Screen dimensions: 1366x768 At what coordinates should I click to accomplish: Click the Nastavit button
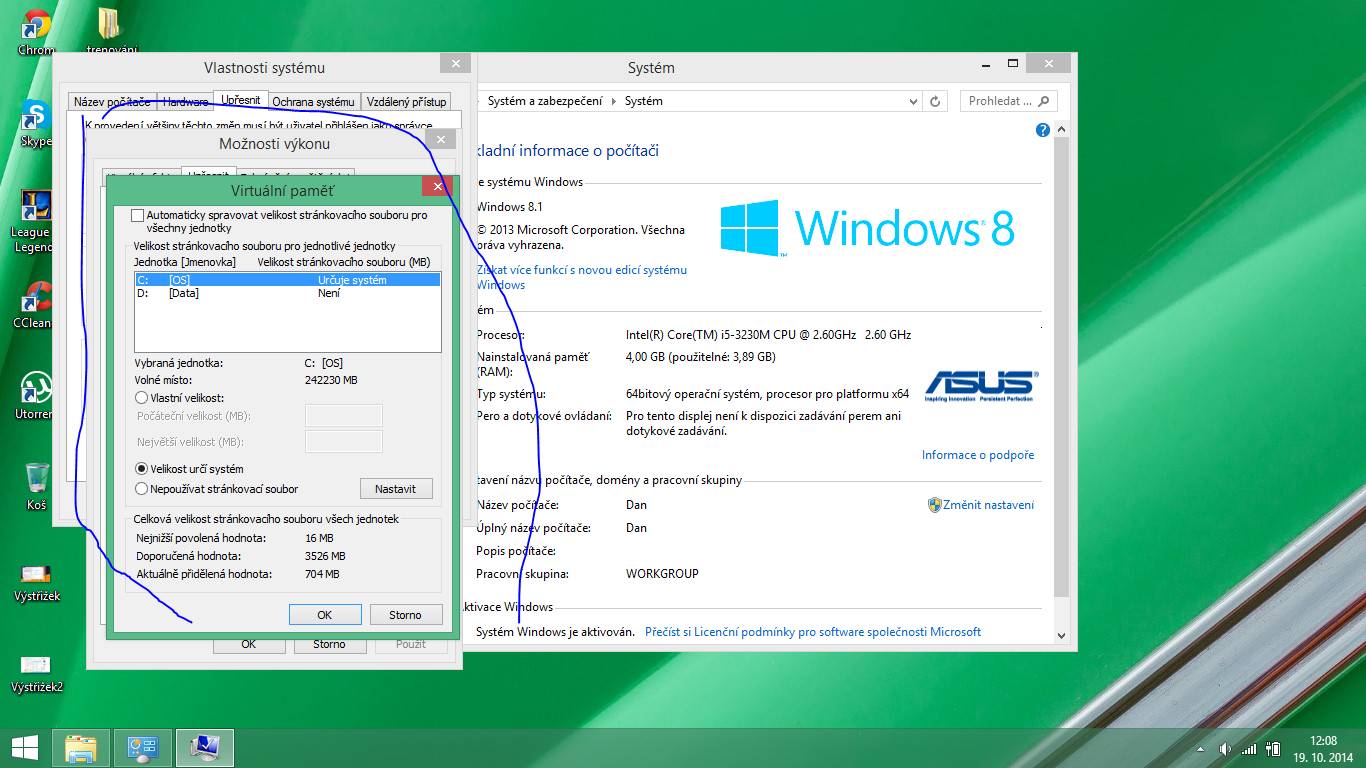[x=396, y=489]
